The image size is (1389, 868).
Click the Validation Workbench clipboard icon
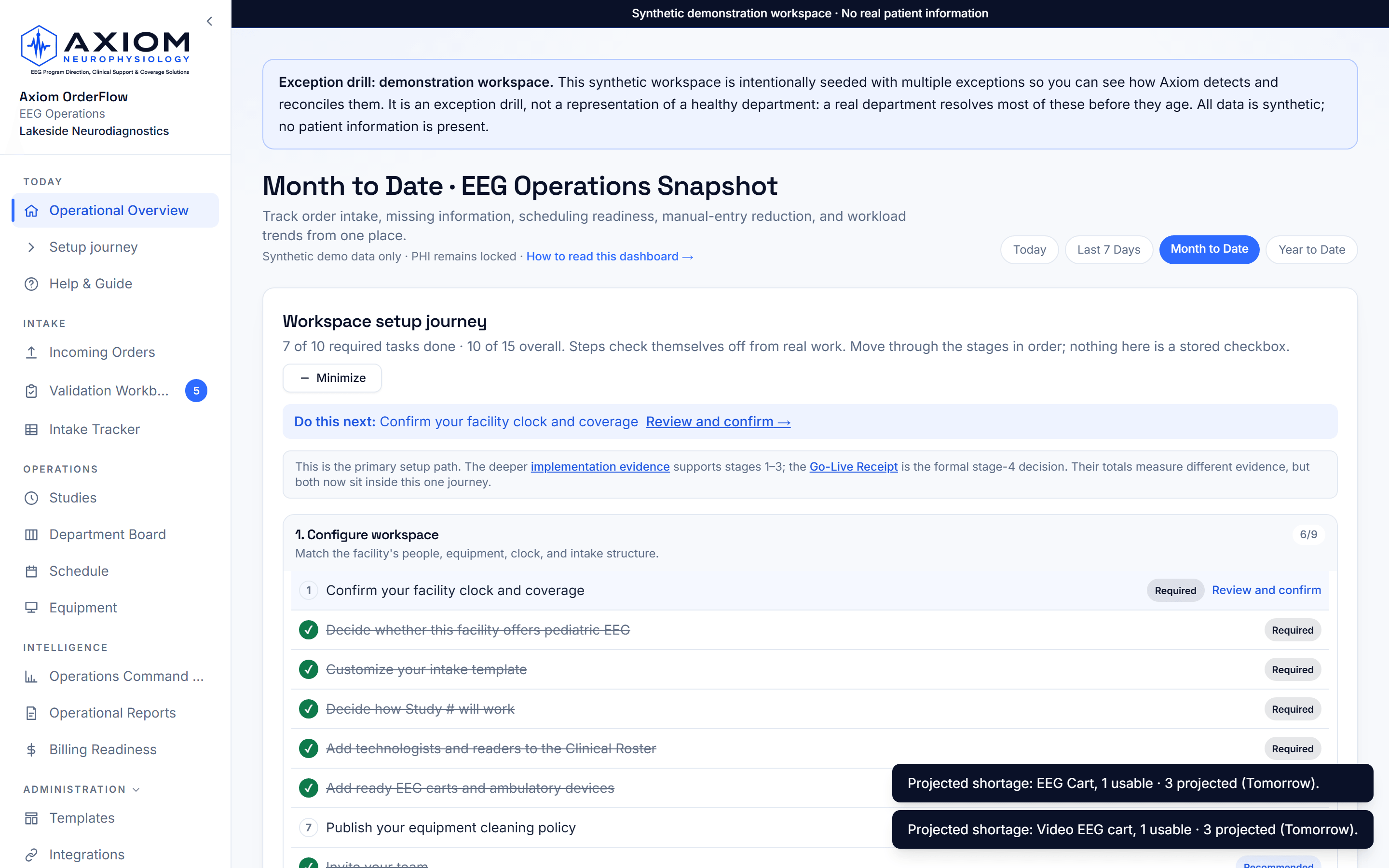tap(31, 391)
